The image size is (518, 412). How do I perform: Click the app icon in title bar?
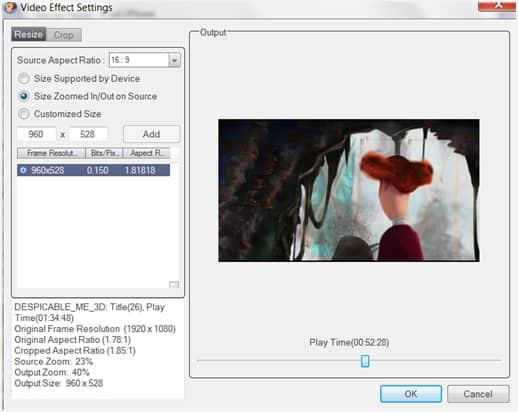[10, 7]
